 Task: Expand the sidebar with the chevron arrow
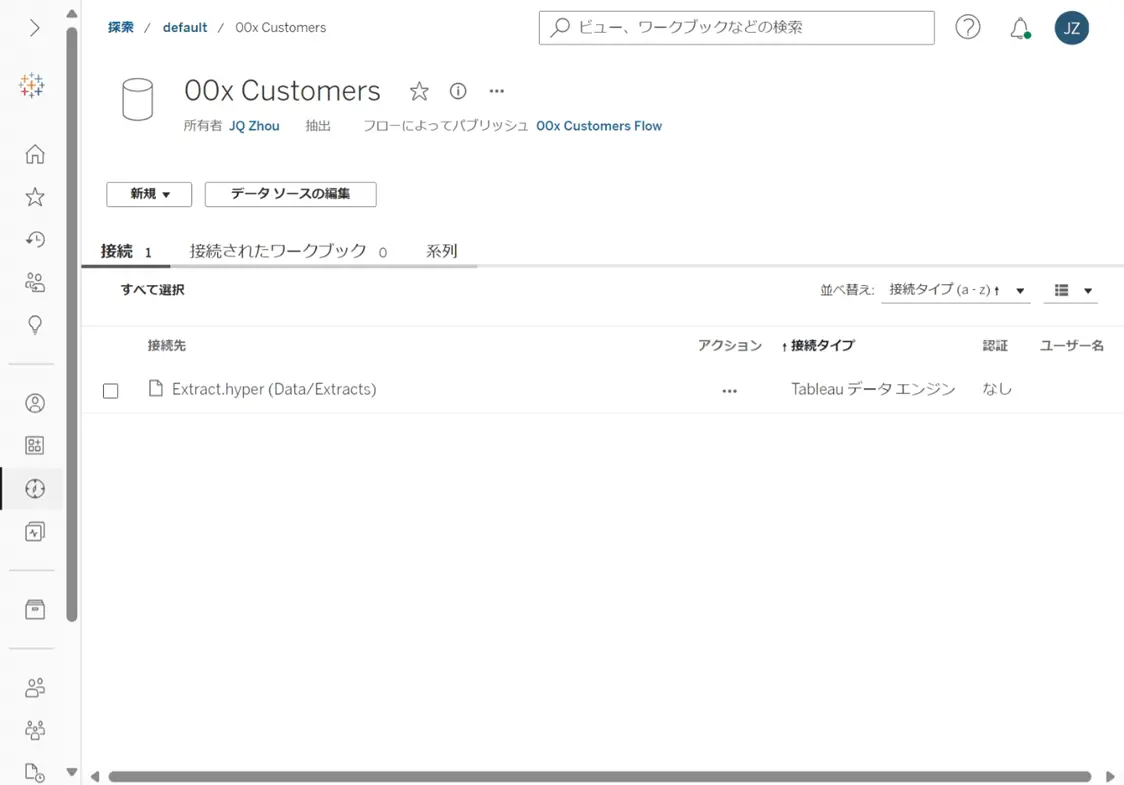(34, 28)
